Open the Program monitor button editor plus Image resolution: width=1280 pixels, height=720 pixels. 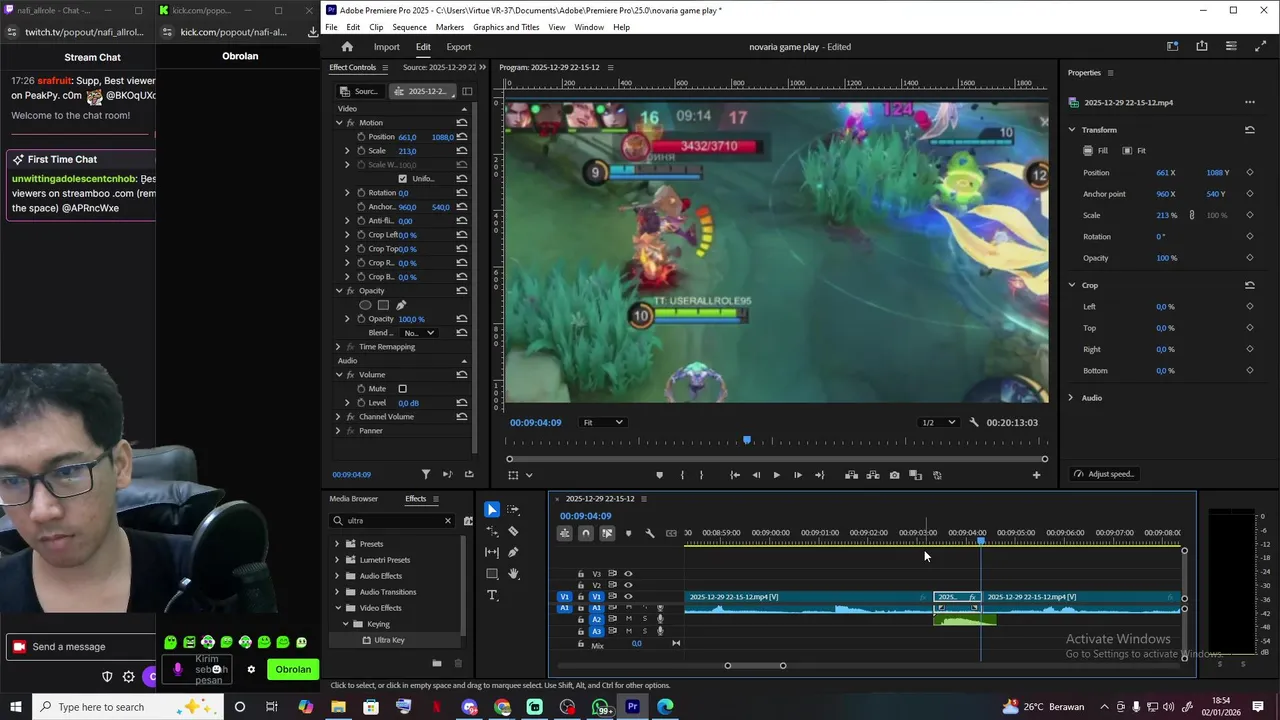tap(1036, 475)
